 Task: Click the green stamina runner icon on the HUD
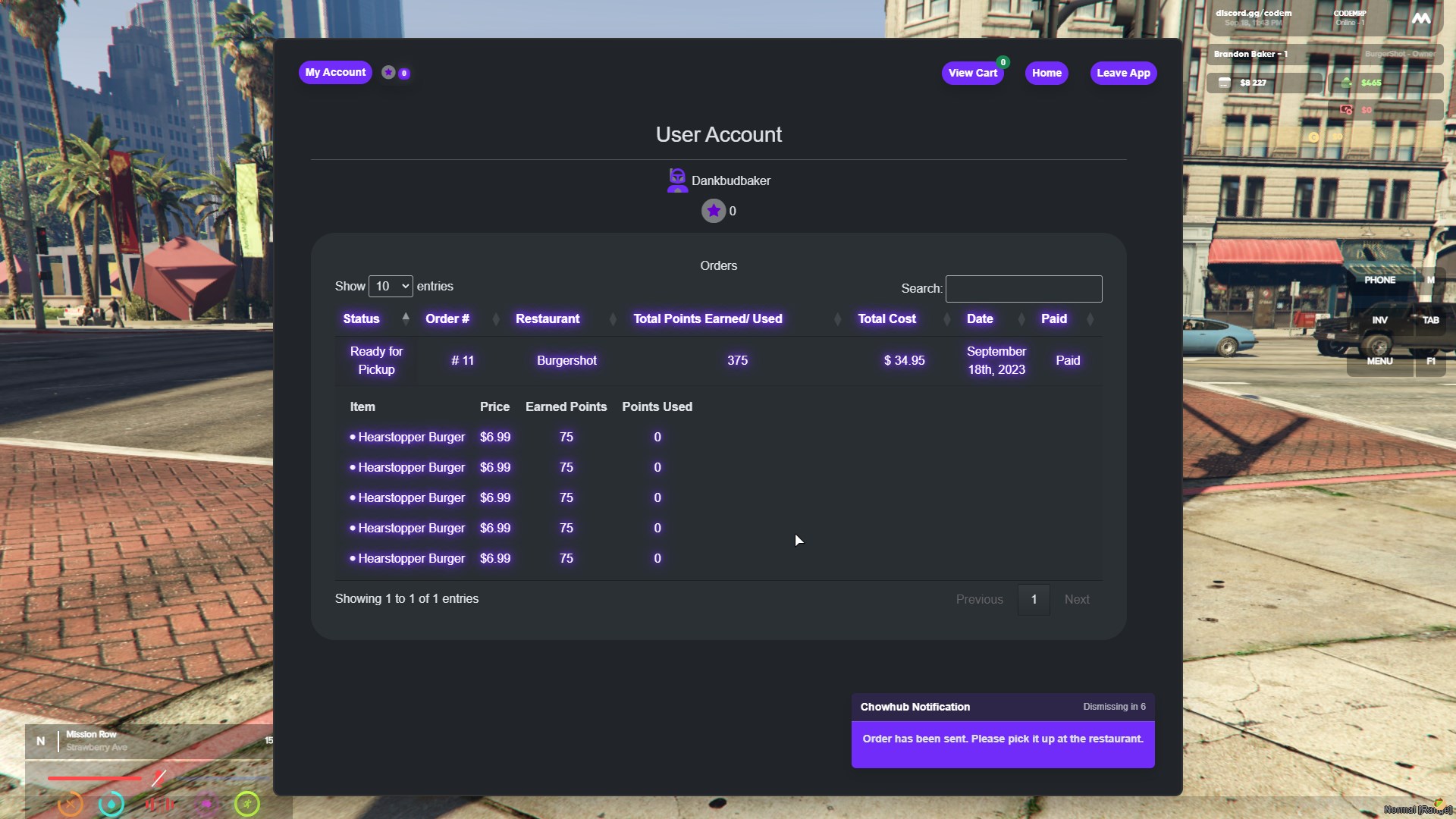[x=247, y=804]
